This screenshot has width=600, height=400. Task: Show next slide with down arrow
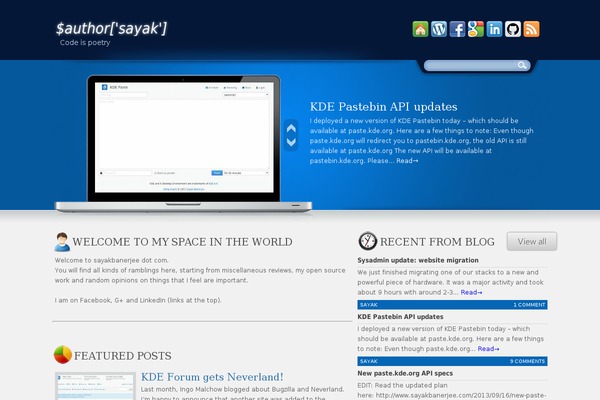point(291,142)
